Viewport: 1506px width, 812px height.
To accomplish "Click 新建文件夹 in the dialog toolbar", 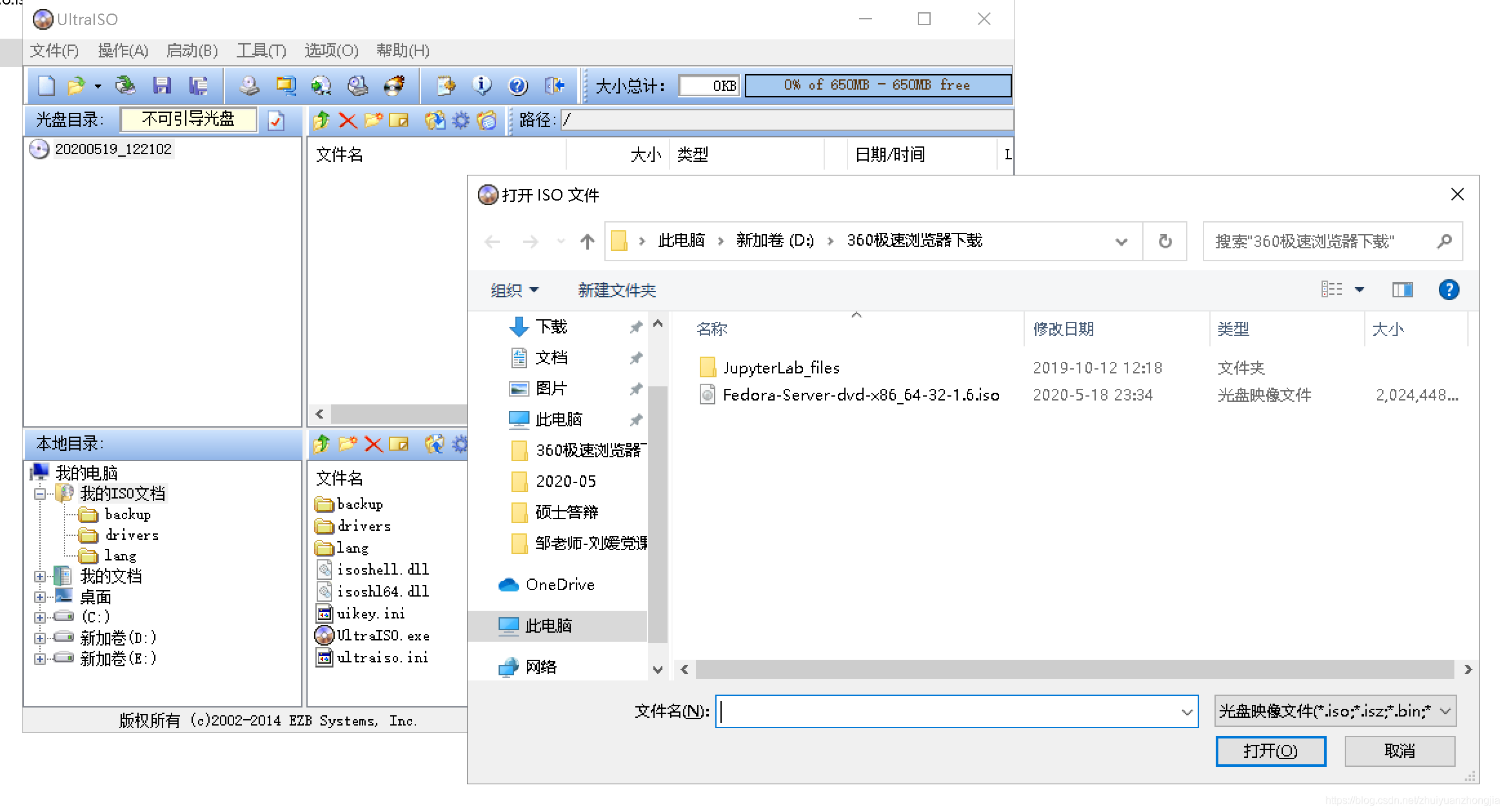I will pyautogui.click(x=617, y=290).
